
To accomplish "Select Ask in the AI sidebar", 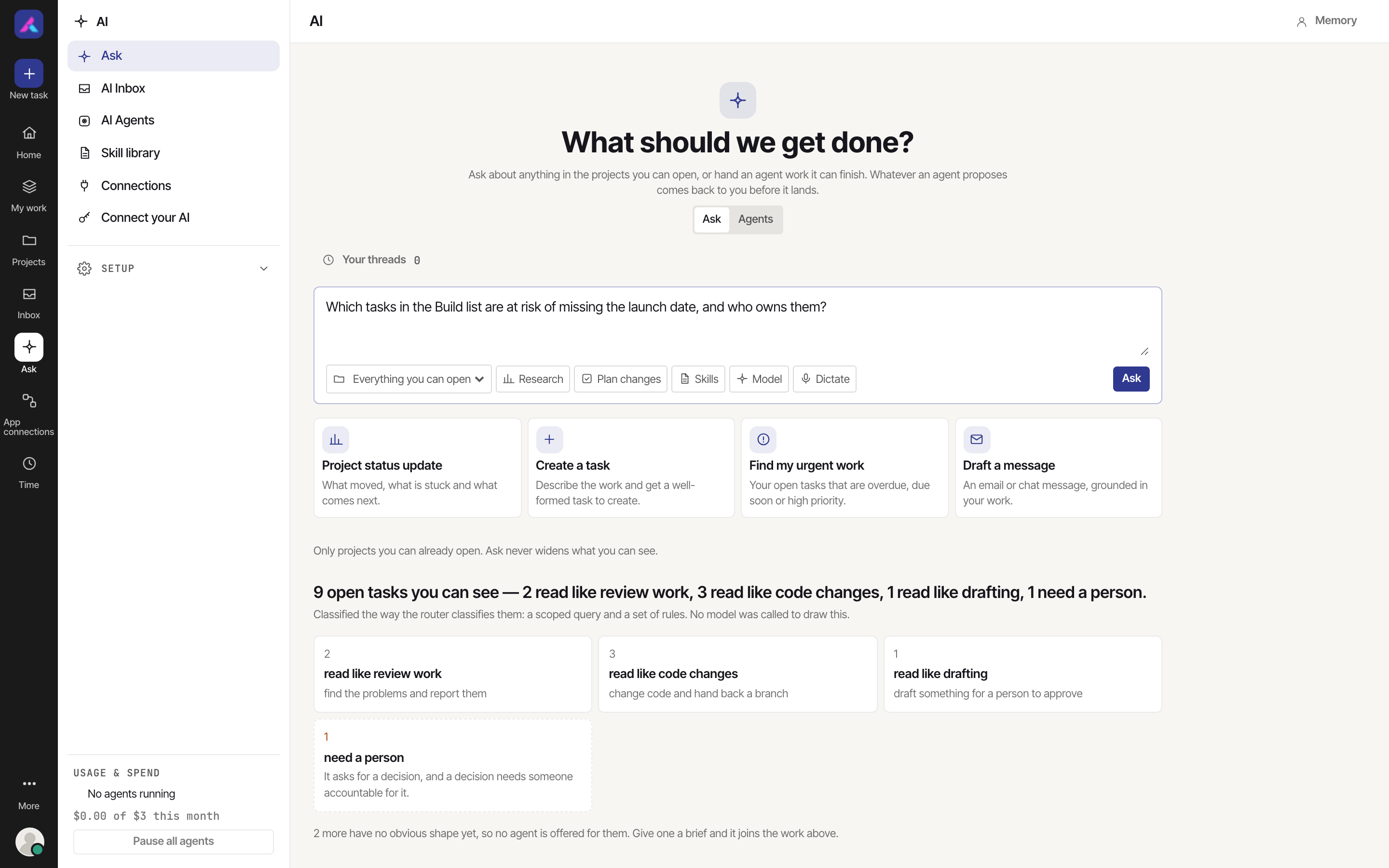I will [x=173, y=55].
